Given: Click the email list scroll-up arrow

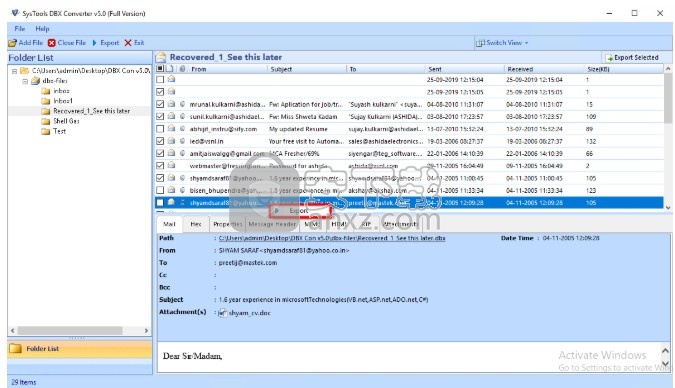Looking at the screenshot, I should [668, 69].
